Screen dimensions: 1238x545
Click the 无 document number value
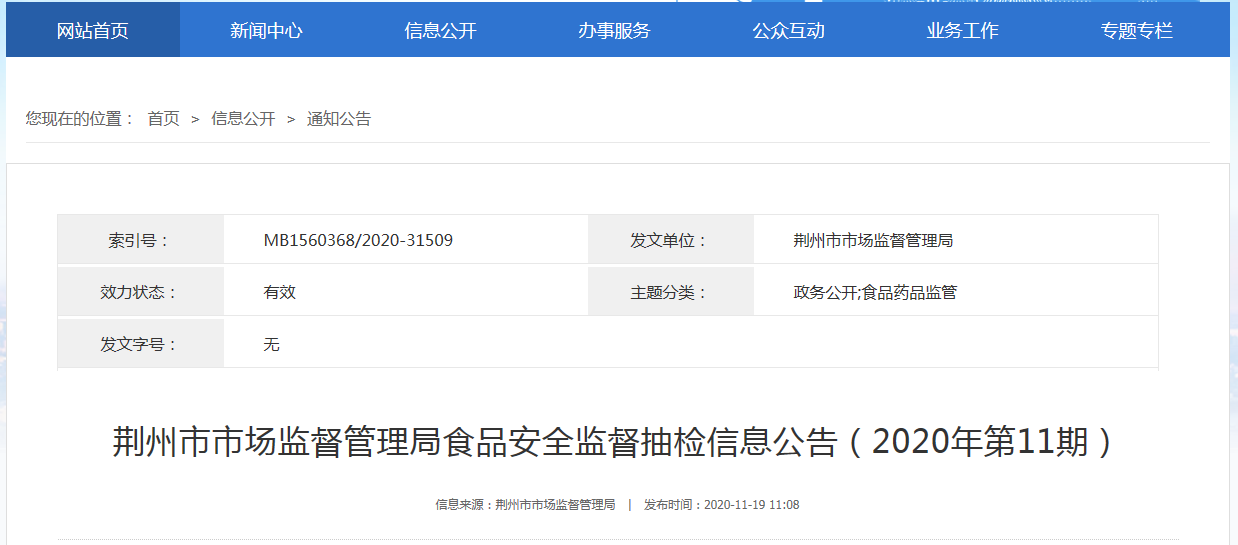pos(271,344)
